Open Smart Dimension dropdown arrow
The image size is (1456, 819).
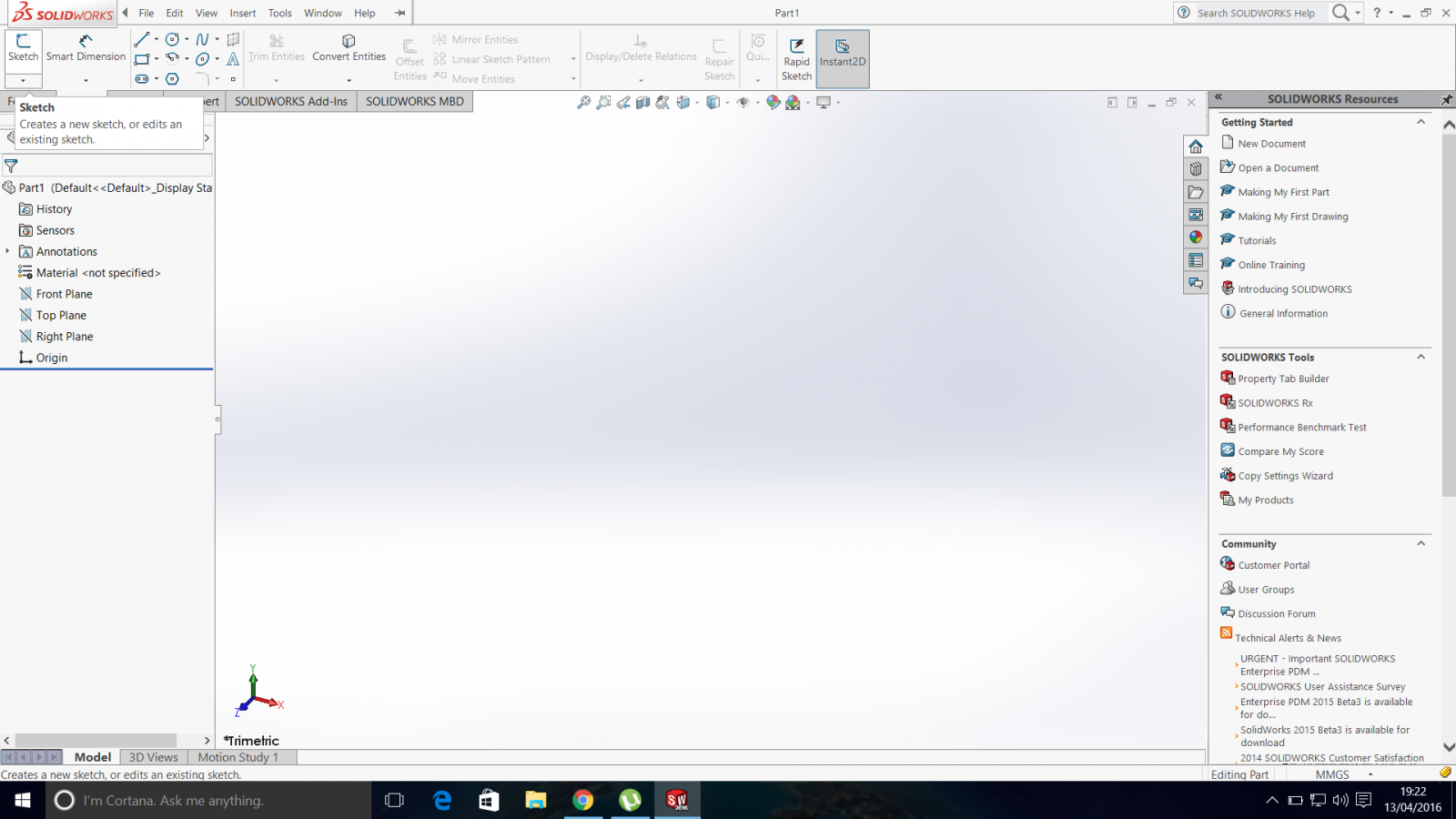(86, 80)
